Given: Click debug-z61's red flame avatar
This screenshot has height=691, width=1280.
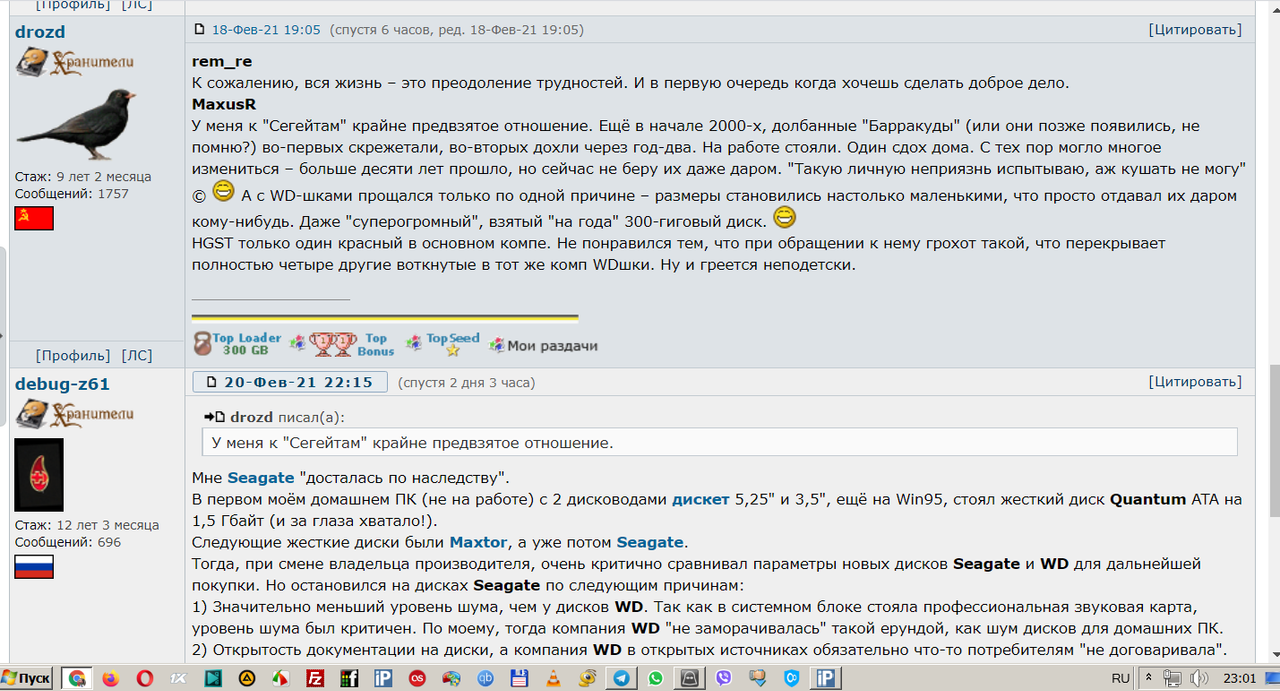Looking at the screenshot, I should pos(39,475).
